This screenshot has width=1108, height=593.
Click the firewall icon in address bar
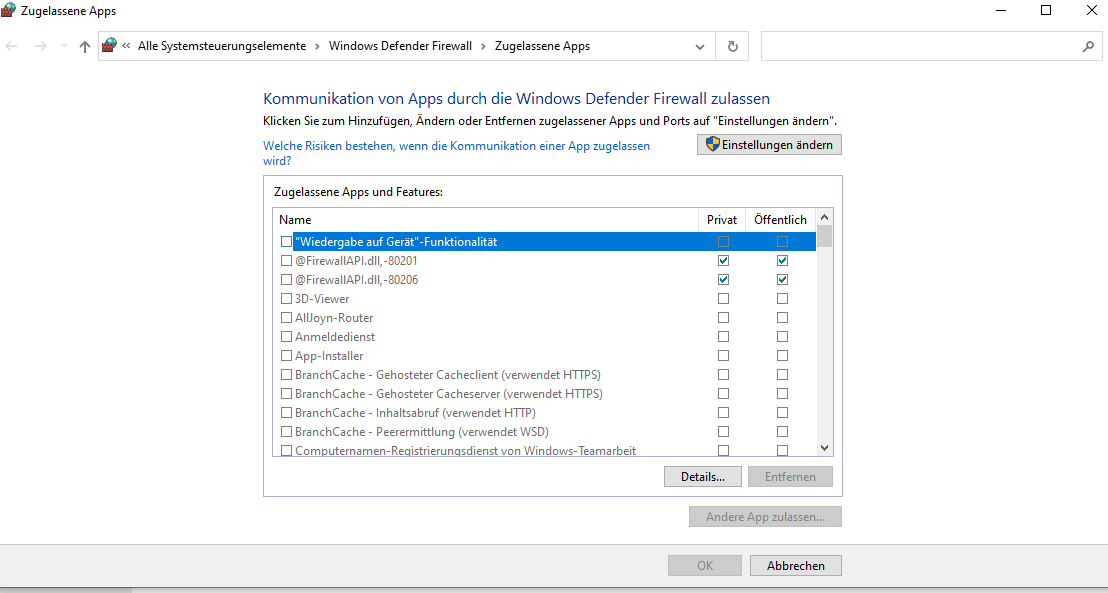point(109,46)
